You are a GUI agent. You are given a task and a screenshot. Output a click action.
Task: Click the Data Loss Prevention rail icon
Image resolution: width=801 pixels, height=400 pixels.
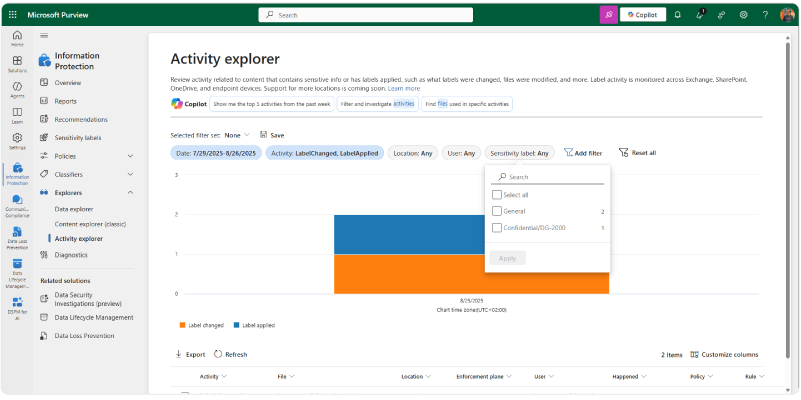(17, 234)
